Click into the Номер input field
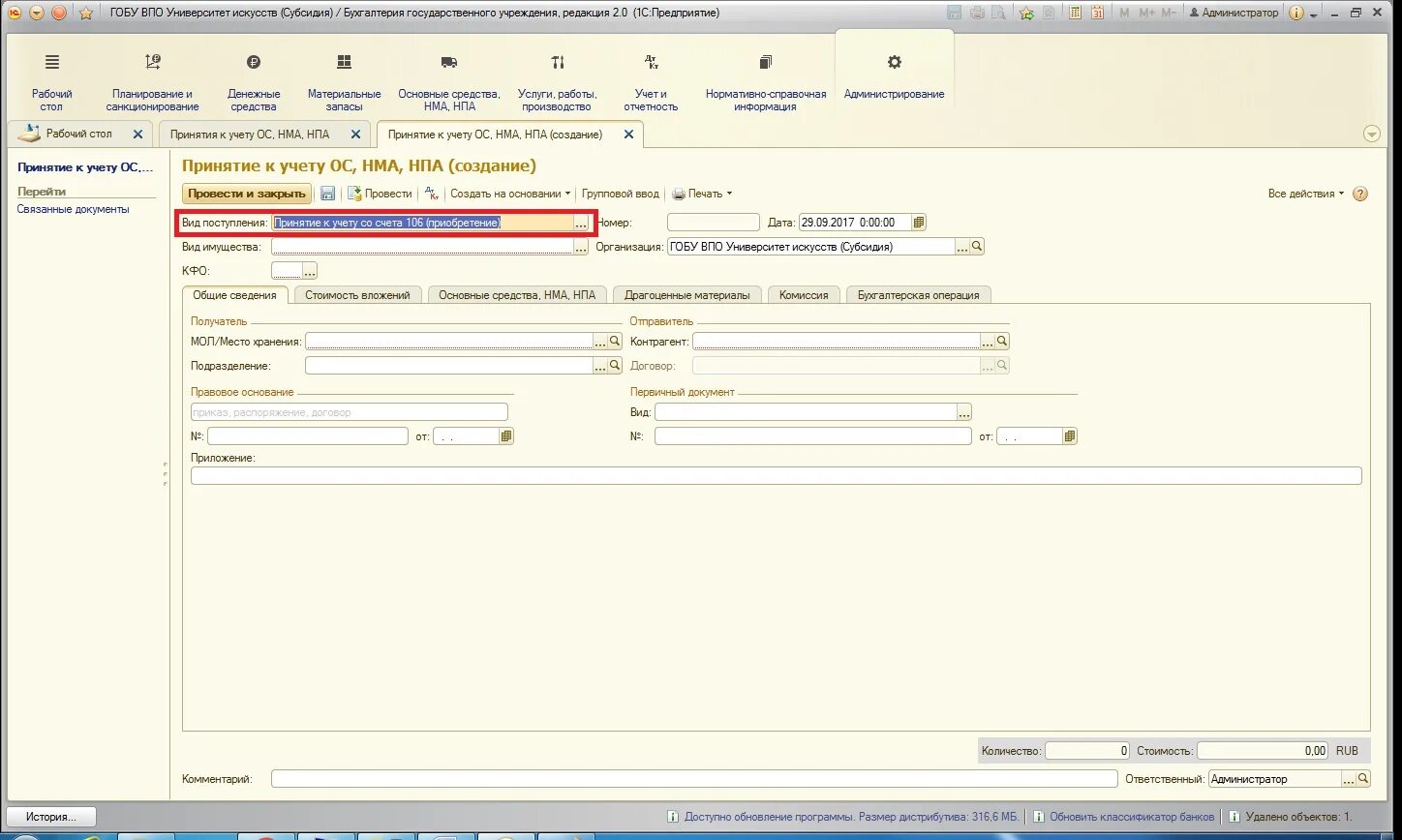1402x840 pixels. [714, 223]
